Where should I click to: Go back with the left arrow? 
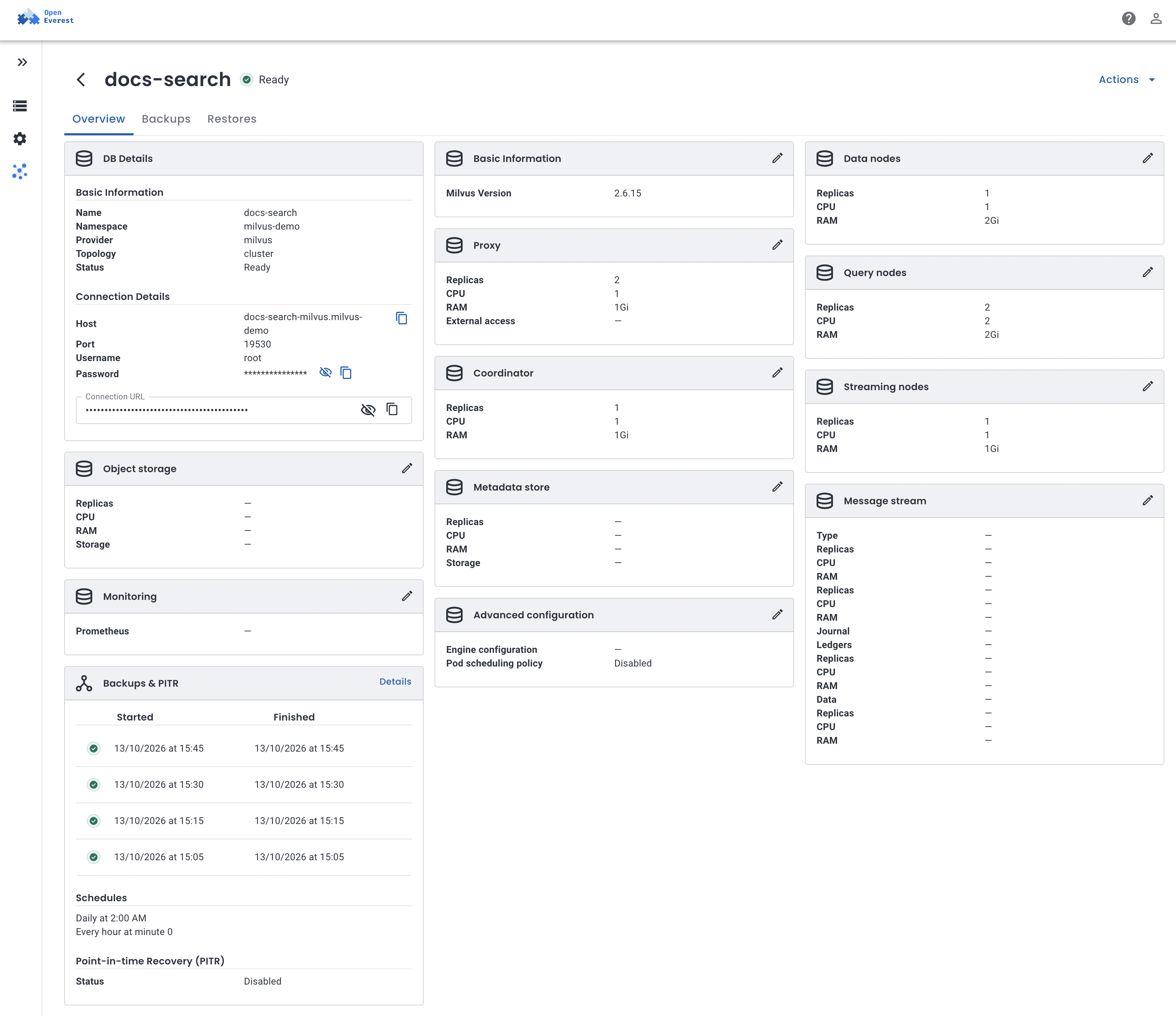(x=81, y=80)
